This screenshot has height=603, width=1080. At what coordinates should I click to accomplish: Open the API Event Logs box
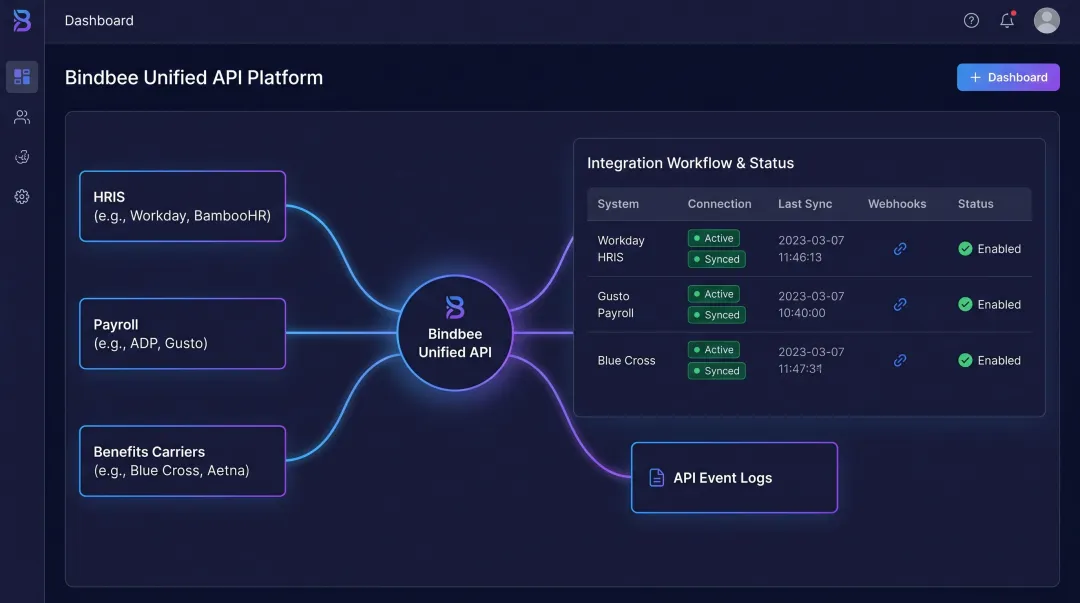click(734, 478)
